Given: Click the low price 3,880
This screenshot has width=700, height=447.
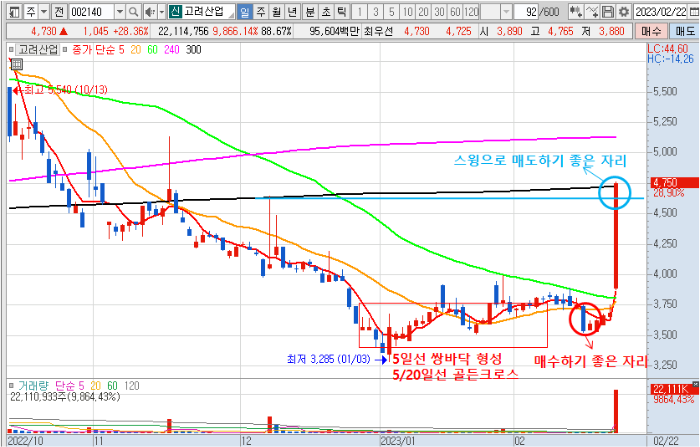Looking at the screenshot, I should pos(612,31).
